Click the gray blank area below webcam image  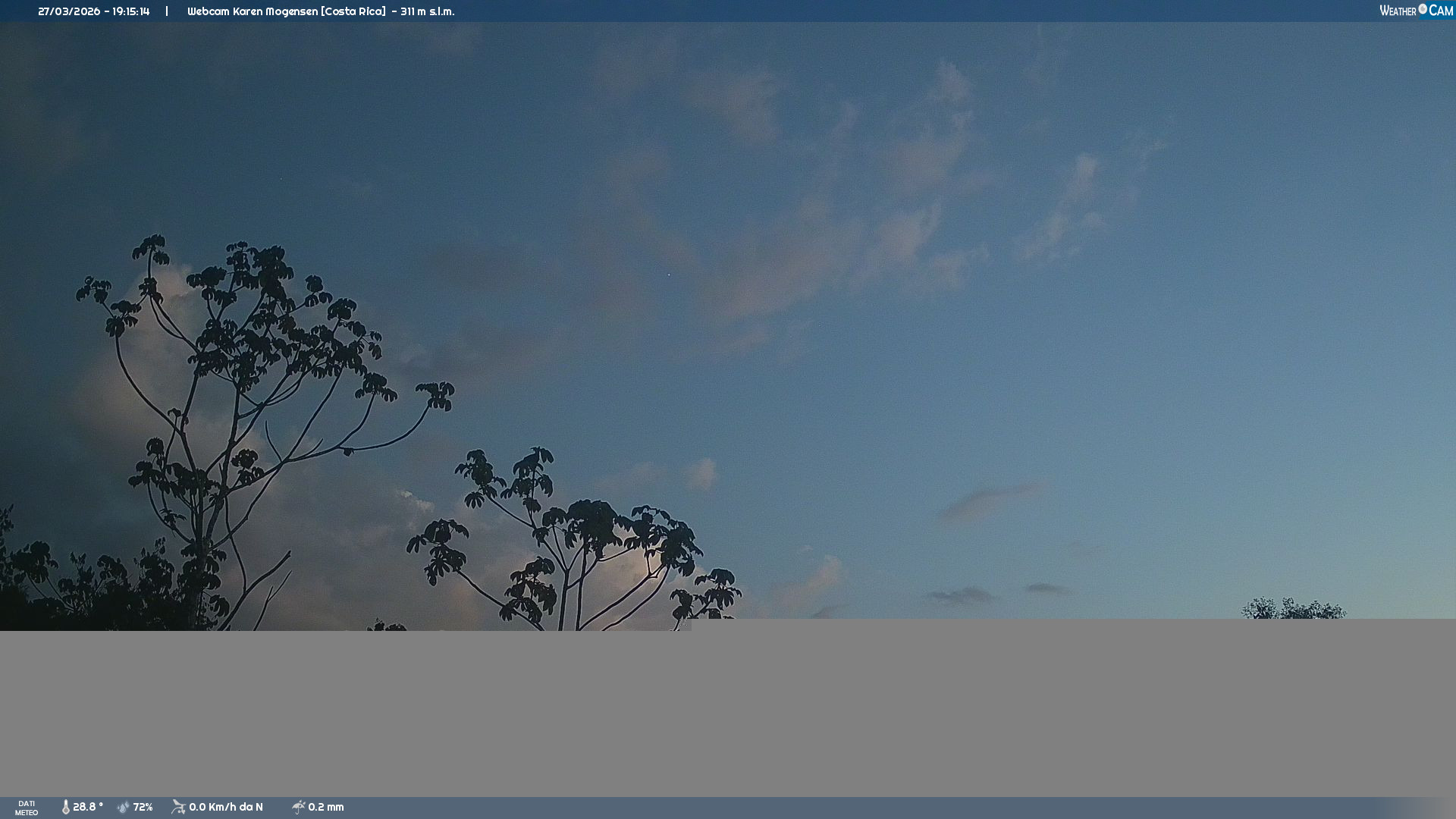coord(728,713)
